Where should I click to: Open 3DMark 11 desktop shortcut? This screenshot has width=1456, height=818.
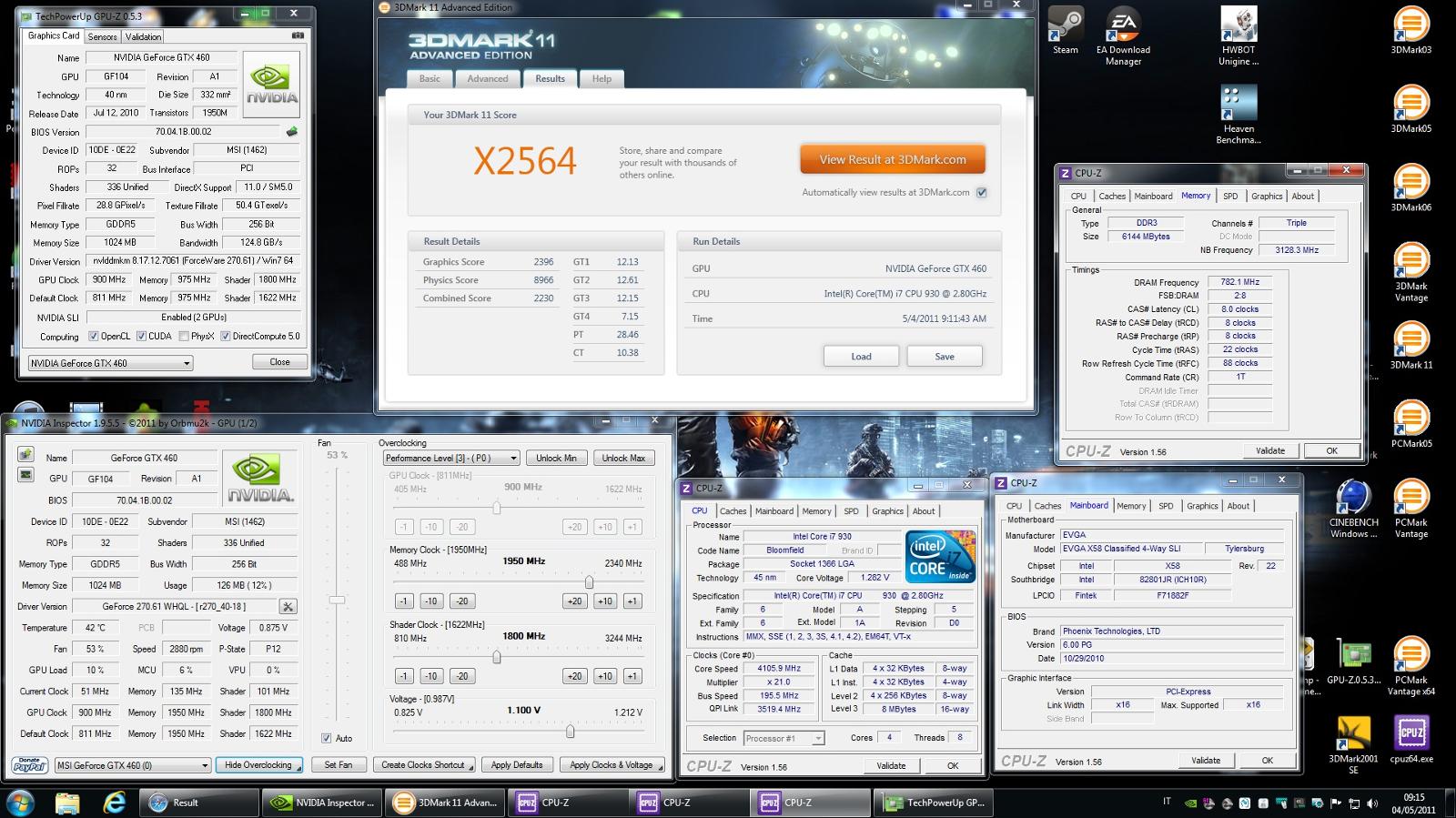tap(1411, 346)
